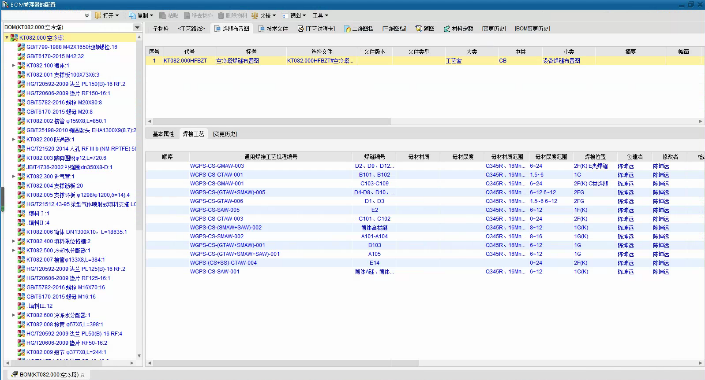Screen dimensions: 705x380
Task: Click the Document (文档) toolbar icon
Action: point(254,15)
